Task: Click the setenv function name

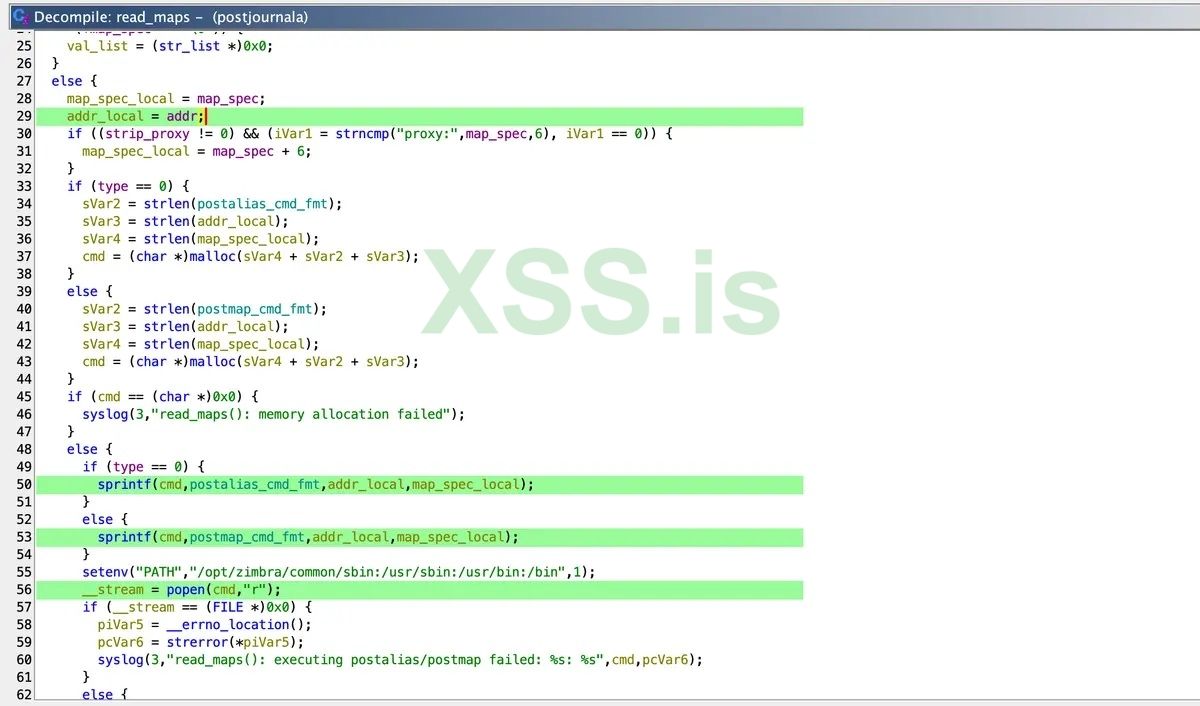Action: point(103,571)
